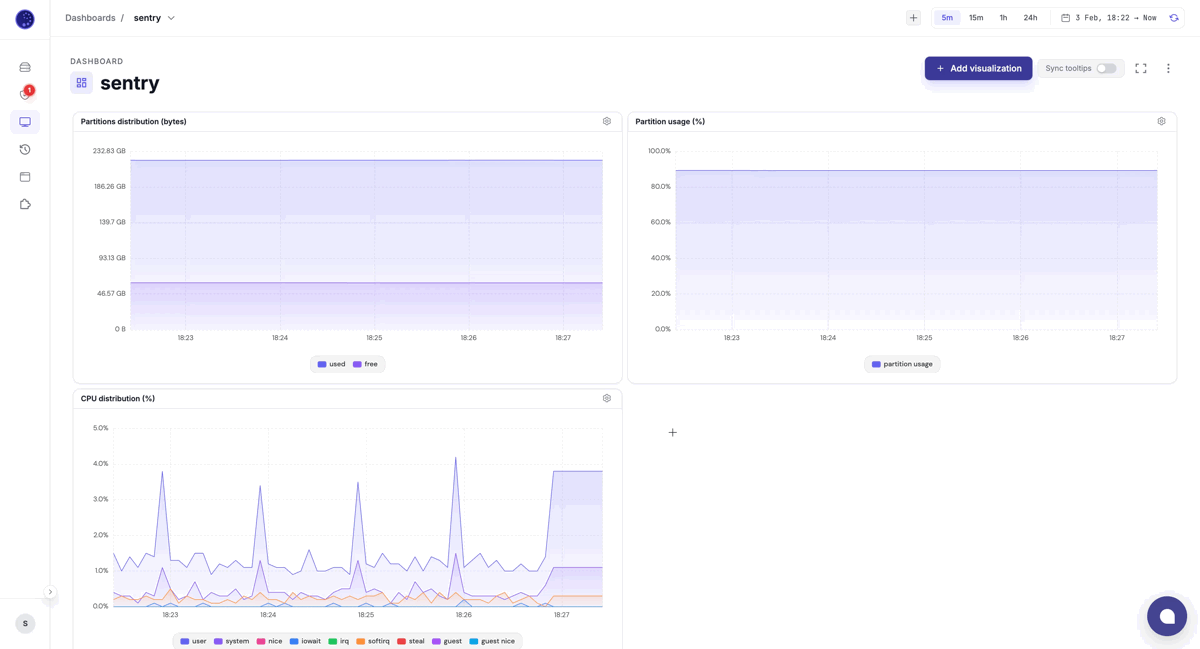Expand the sentry dashboard dropdown chevron
The height and width of the screenshot is (649, 1200).
point(171,18)
